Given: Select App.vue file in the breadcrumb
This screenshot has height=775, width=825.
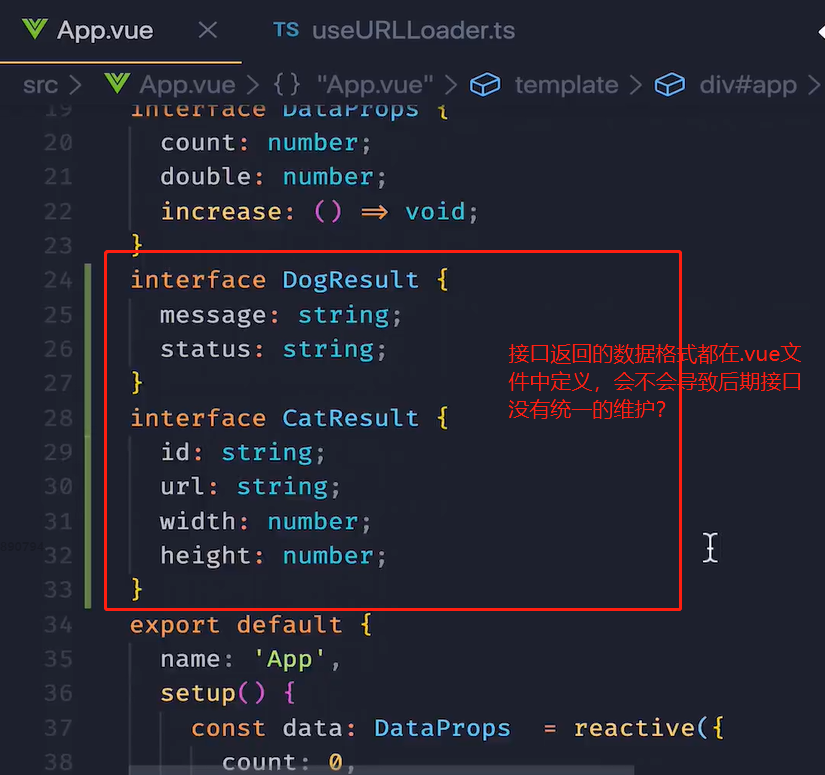Looking at the screenshot, I should (187, 85).
